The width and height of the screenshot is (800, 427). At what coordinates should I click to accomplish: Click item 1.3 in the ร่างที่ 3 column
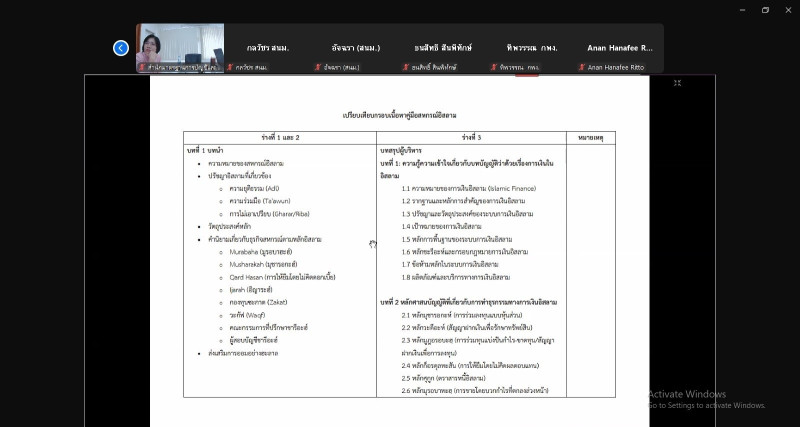(467, 214)
